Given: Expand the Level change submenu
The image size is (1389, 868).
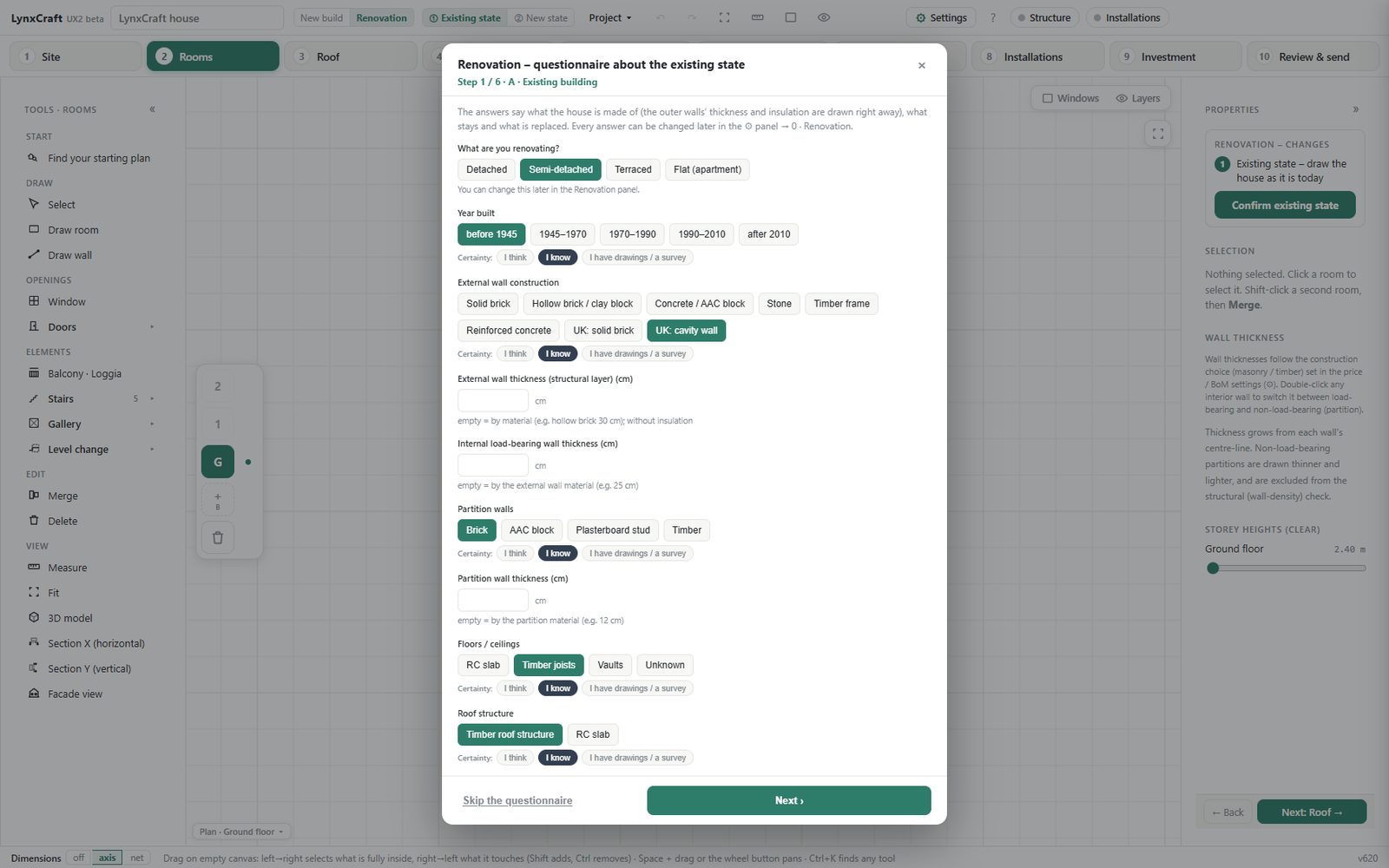Looking at the screenshot, I should coord(152,450).
